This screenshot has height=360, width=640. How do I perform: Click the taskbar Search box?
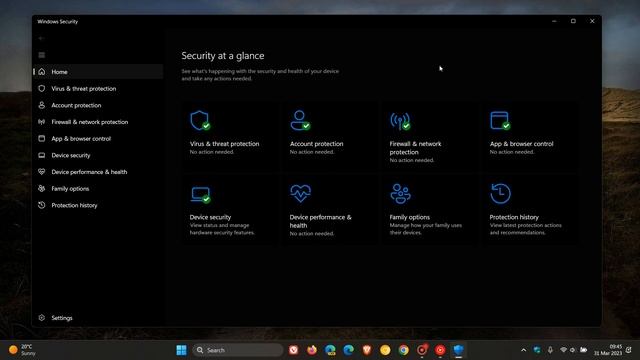click(238, 350)
